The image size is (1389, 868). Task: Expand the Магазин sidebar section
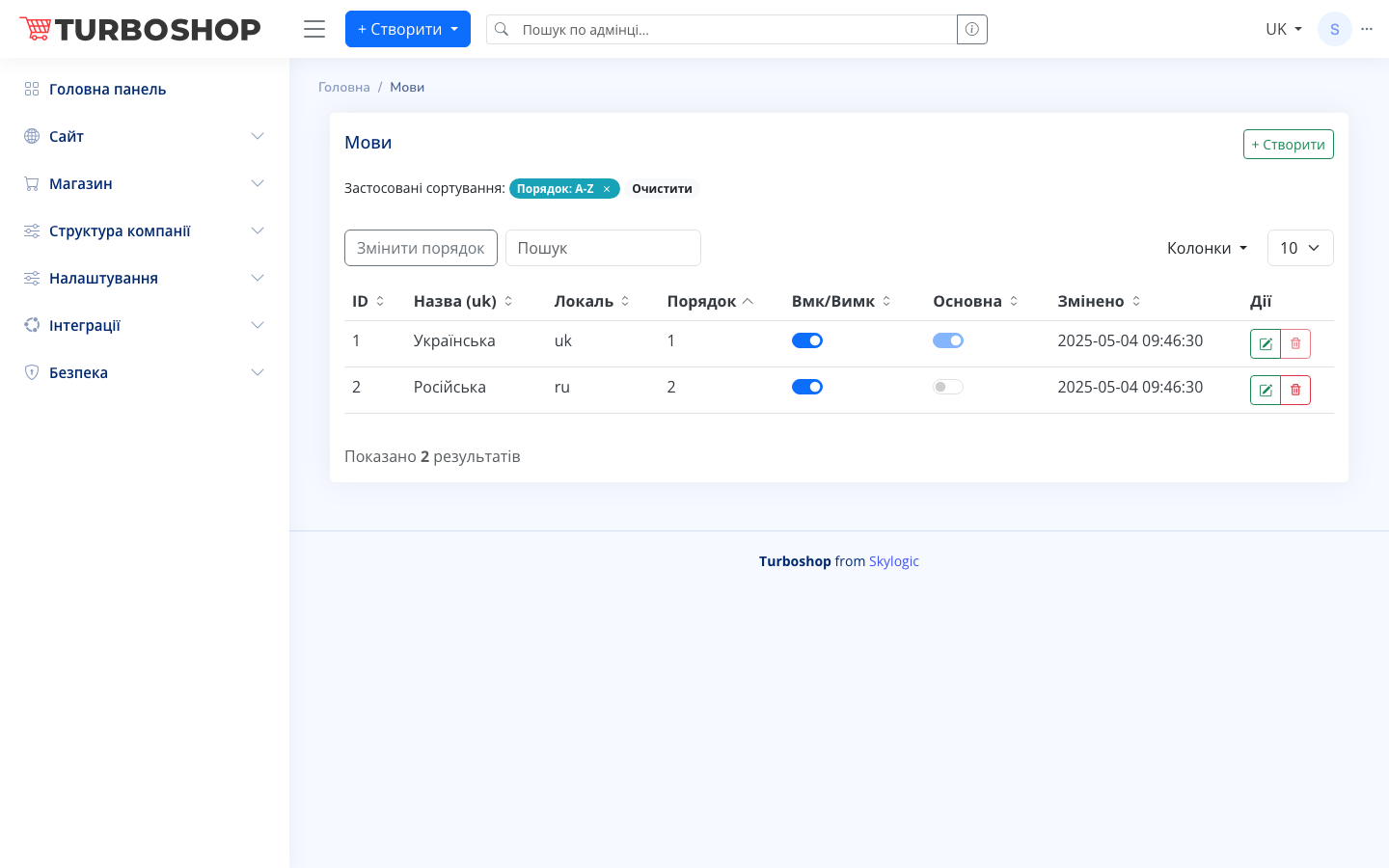point(145,183)
